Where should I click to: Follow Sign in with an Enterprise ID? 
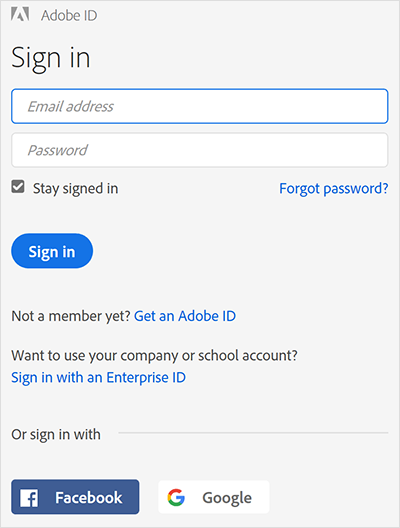pyautogui.click(x=98, y=377)
